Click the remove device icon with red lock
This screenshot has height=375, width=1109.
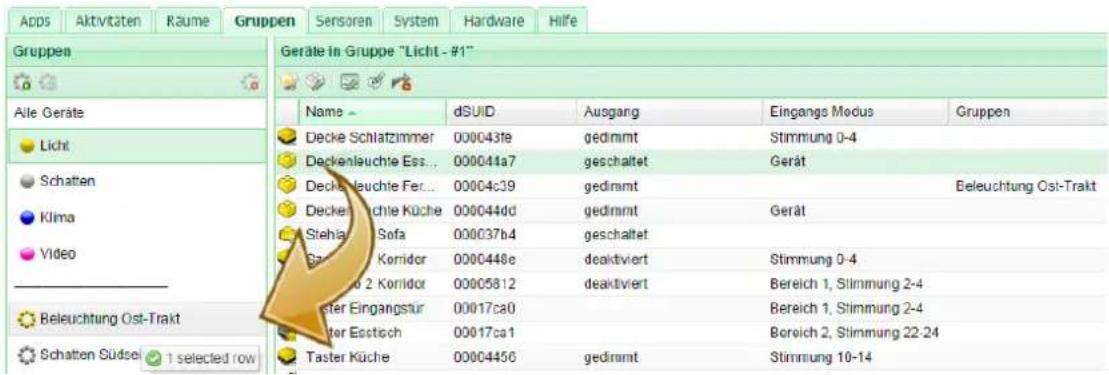402,82
